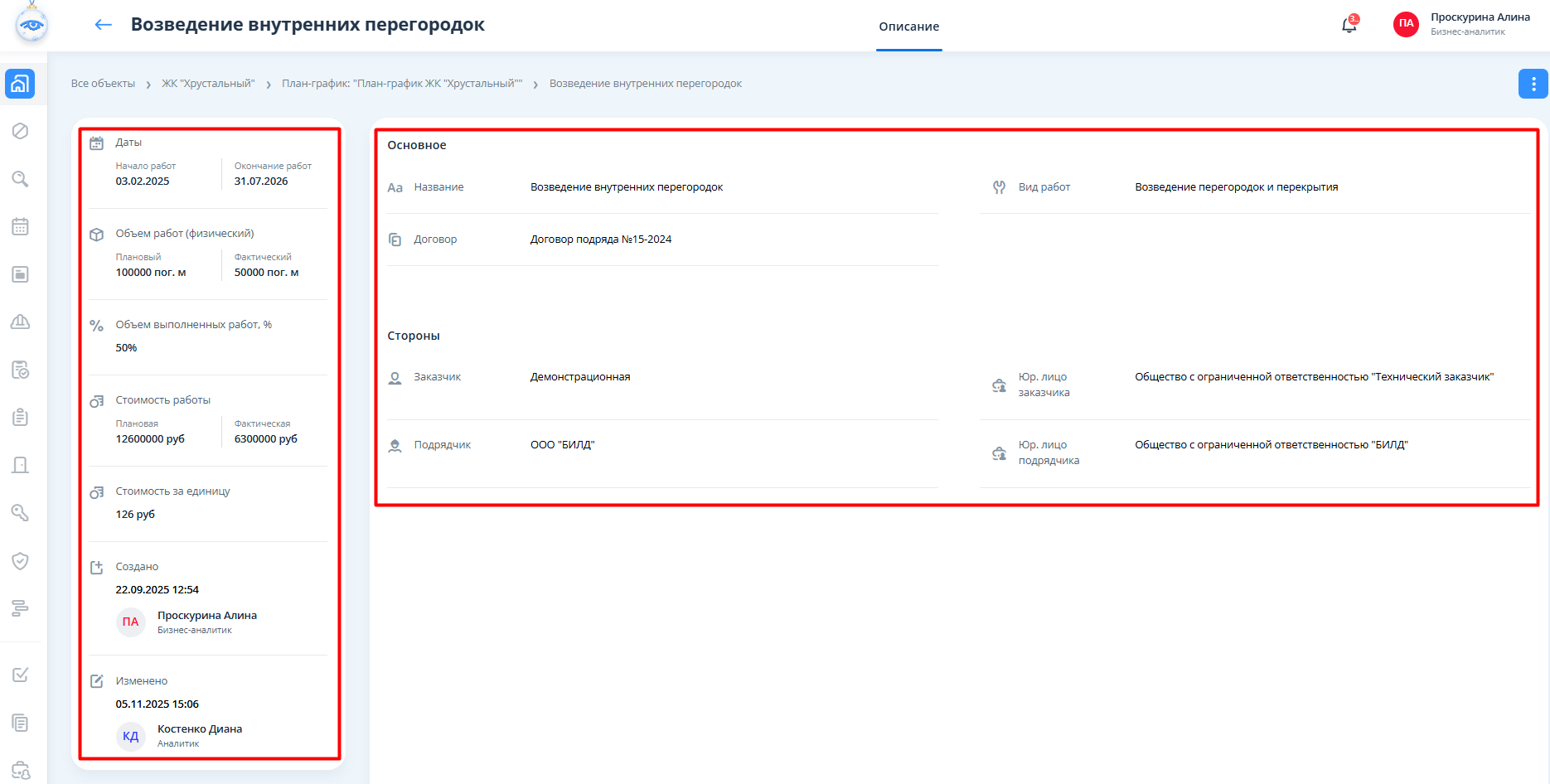
Task: Open the Gantt chart icon in sidebar
Action: pyautogui.click(x=20, y=608)
